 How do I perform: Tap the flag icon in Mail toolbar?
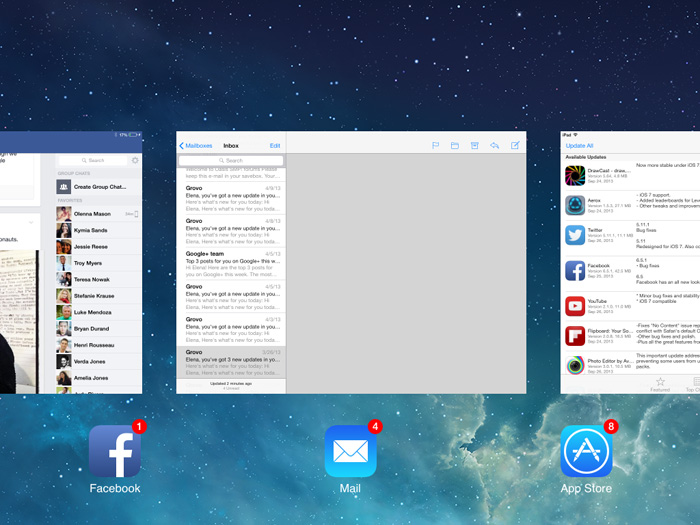coord(435,146)
